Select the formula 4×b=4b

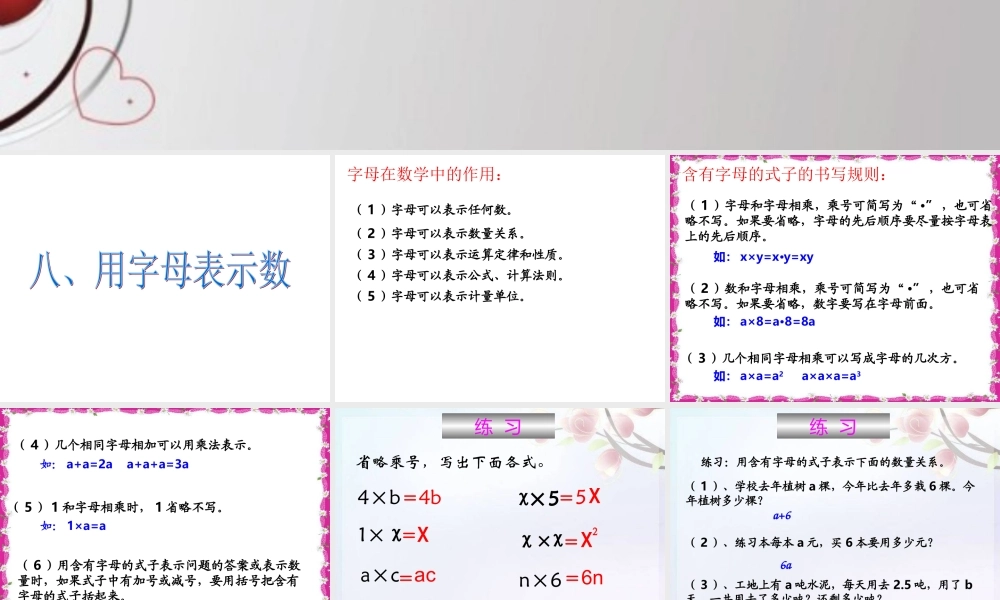pyautogui.click(x=400, y=496)
